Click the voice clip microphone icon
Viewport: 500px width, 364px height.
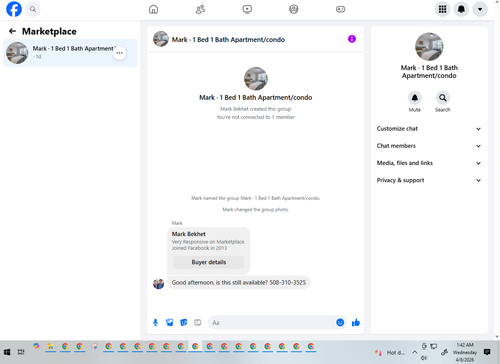click(155, 322)
